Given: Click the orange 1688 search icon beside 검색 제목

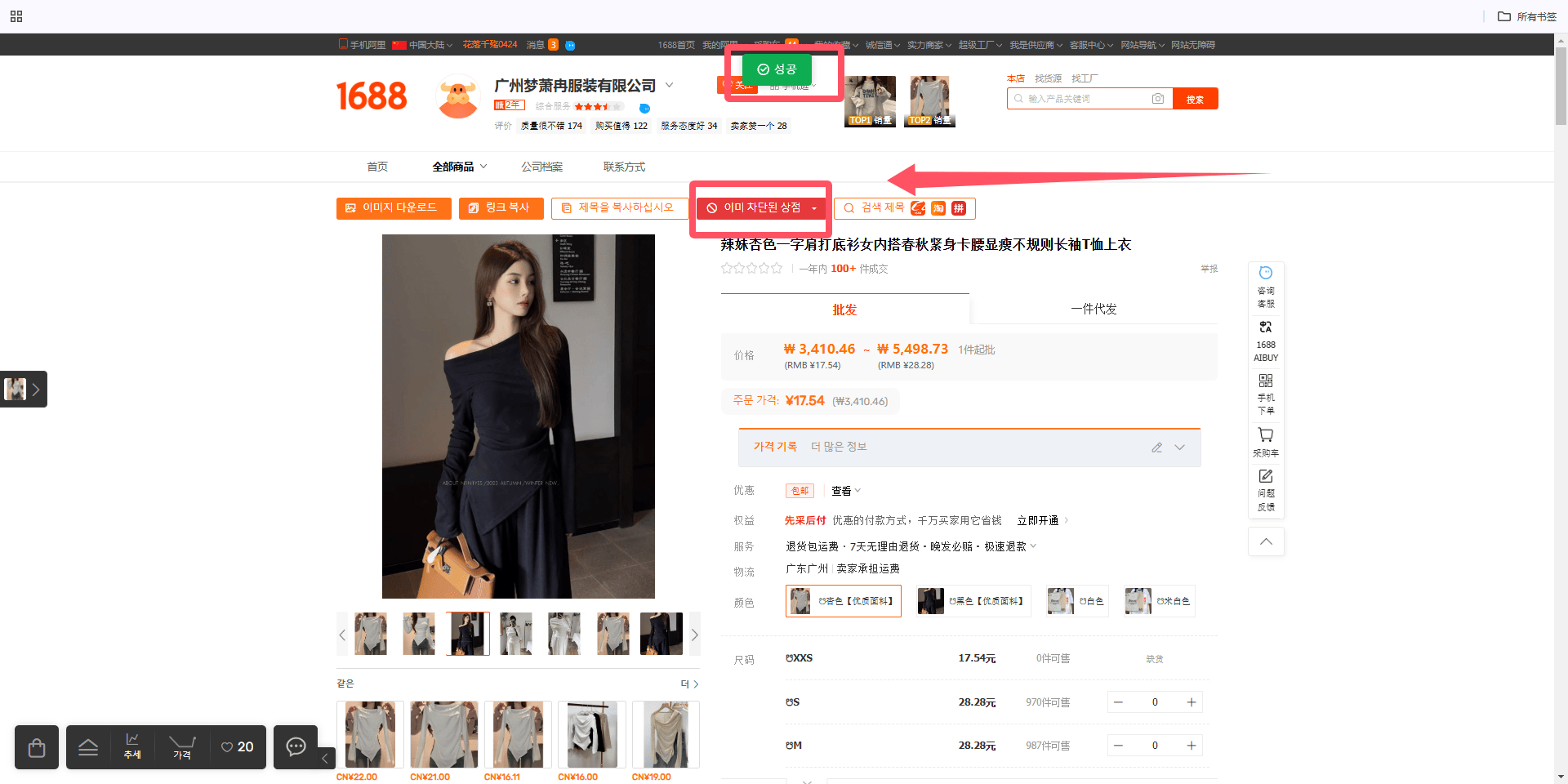Looking at the screenshot, I should (x=918, y=208).
